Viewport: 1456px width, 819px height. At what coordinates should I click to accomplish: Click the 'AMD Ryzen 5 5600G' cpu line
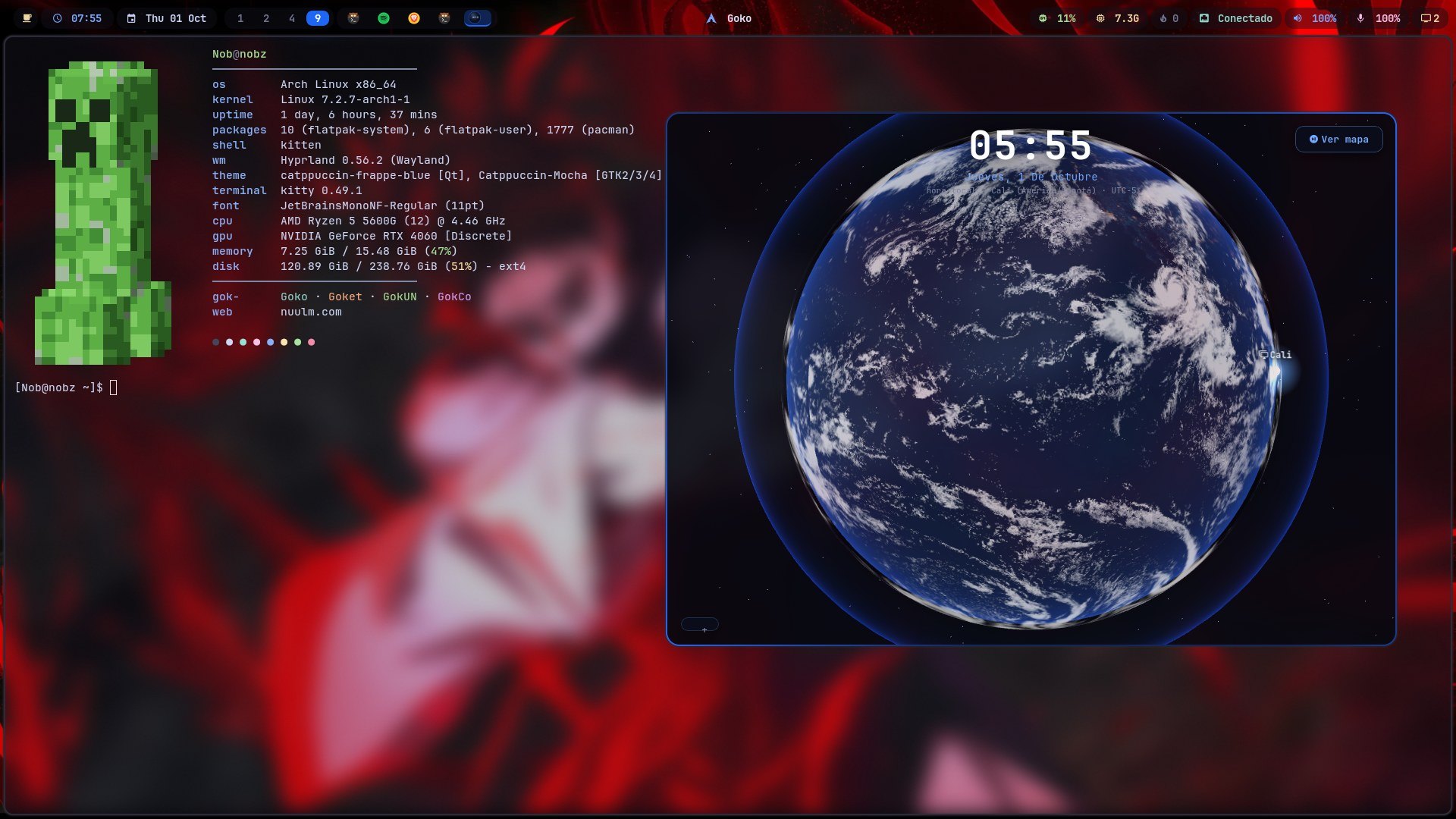tap(393, 221)
